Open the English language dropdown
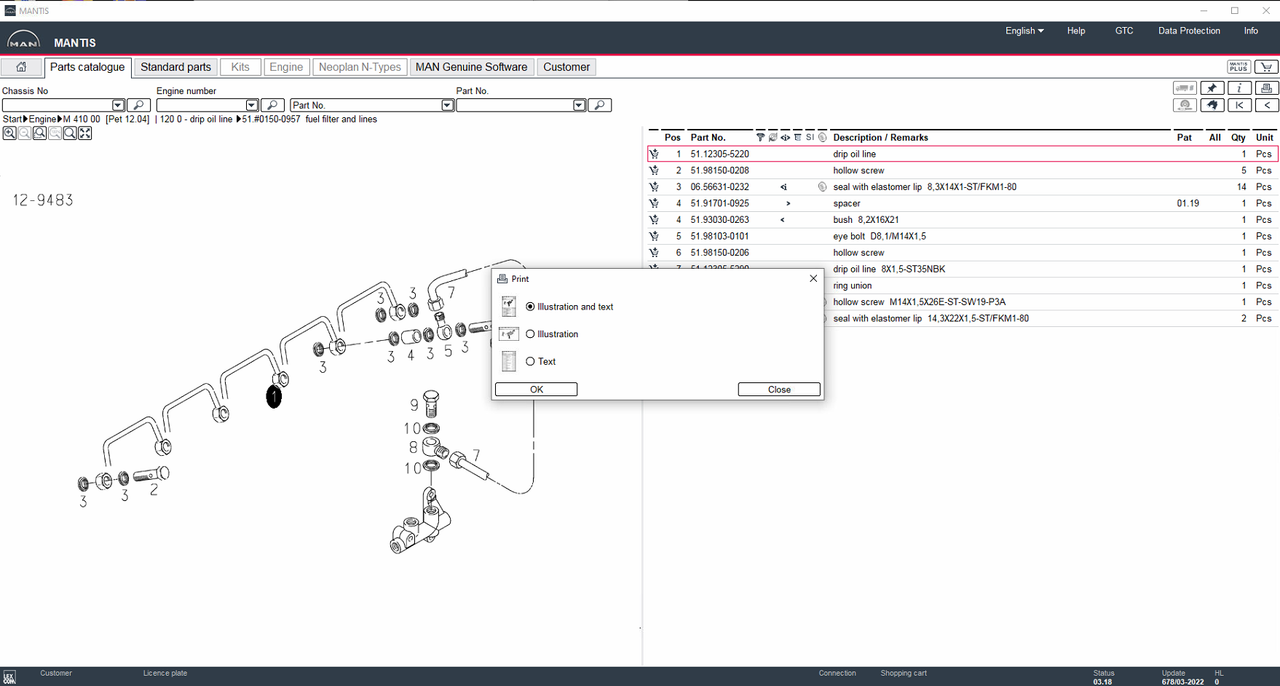 tap(1024, 31)
